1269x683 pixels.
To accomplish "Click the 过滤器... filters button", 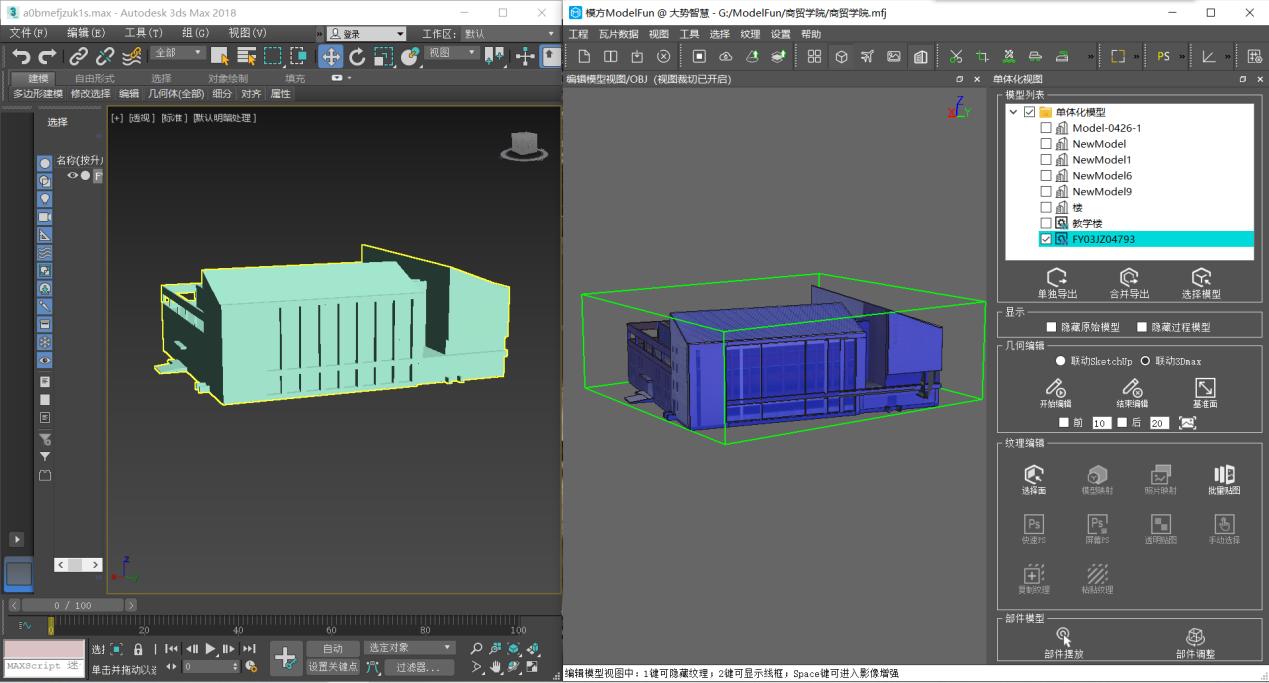I will point(419,667).
